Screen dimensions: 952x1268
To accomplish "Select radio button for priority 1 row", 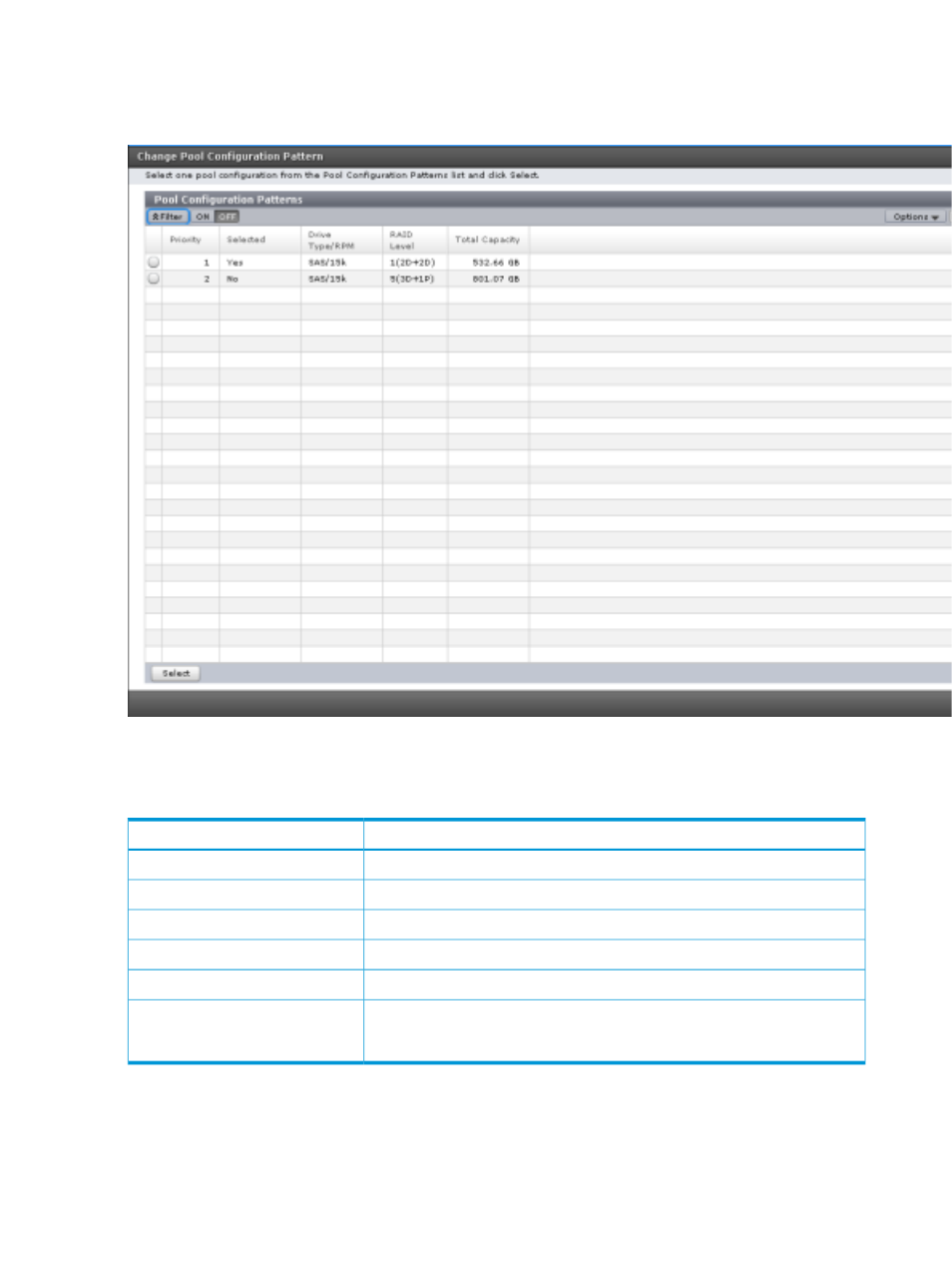I will point(154,263).
